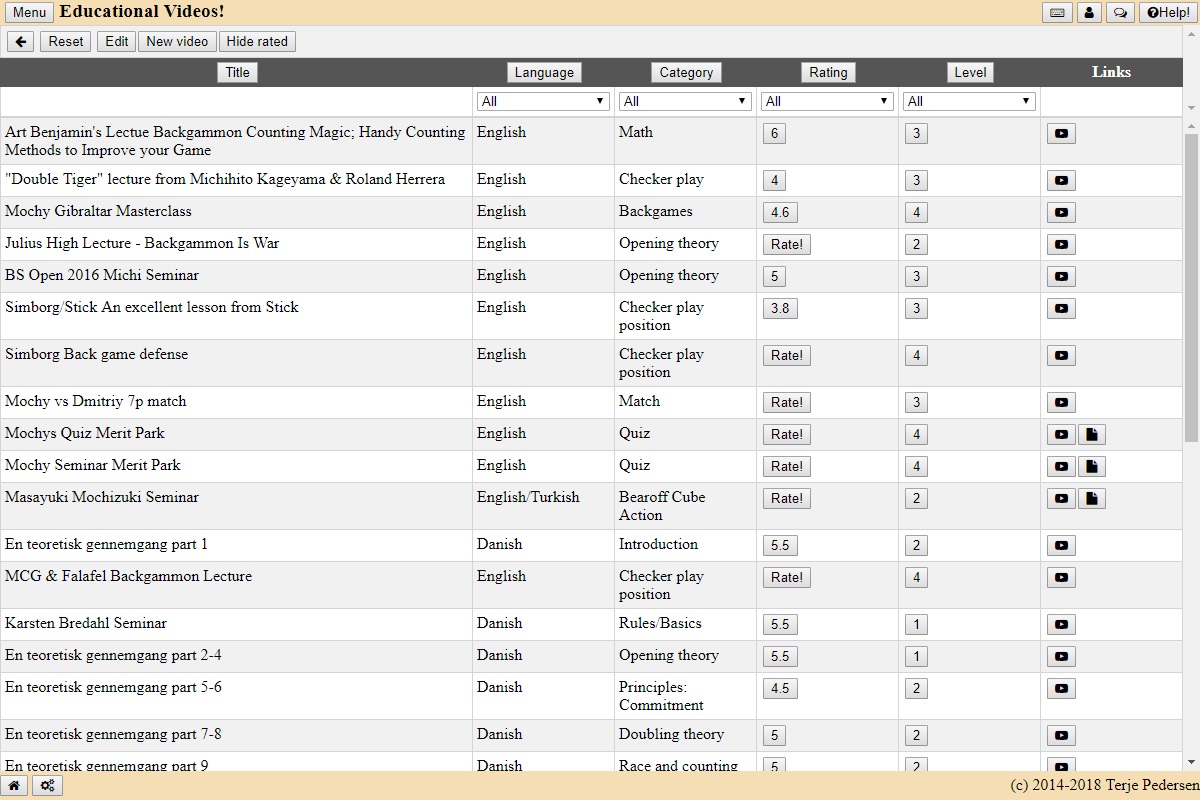Play Masayuki Mochizuki Seminar video
1200x800 pixels.
1061,499
